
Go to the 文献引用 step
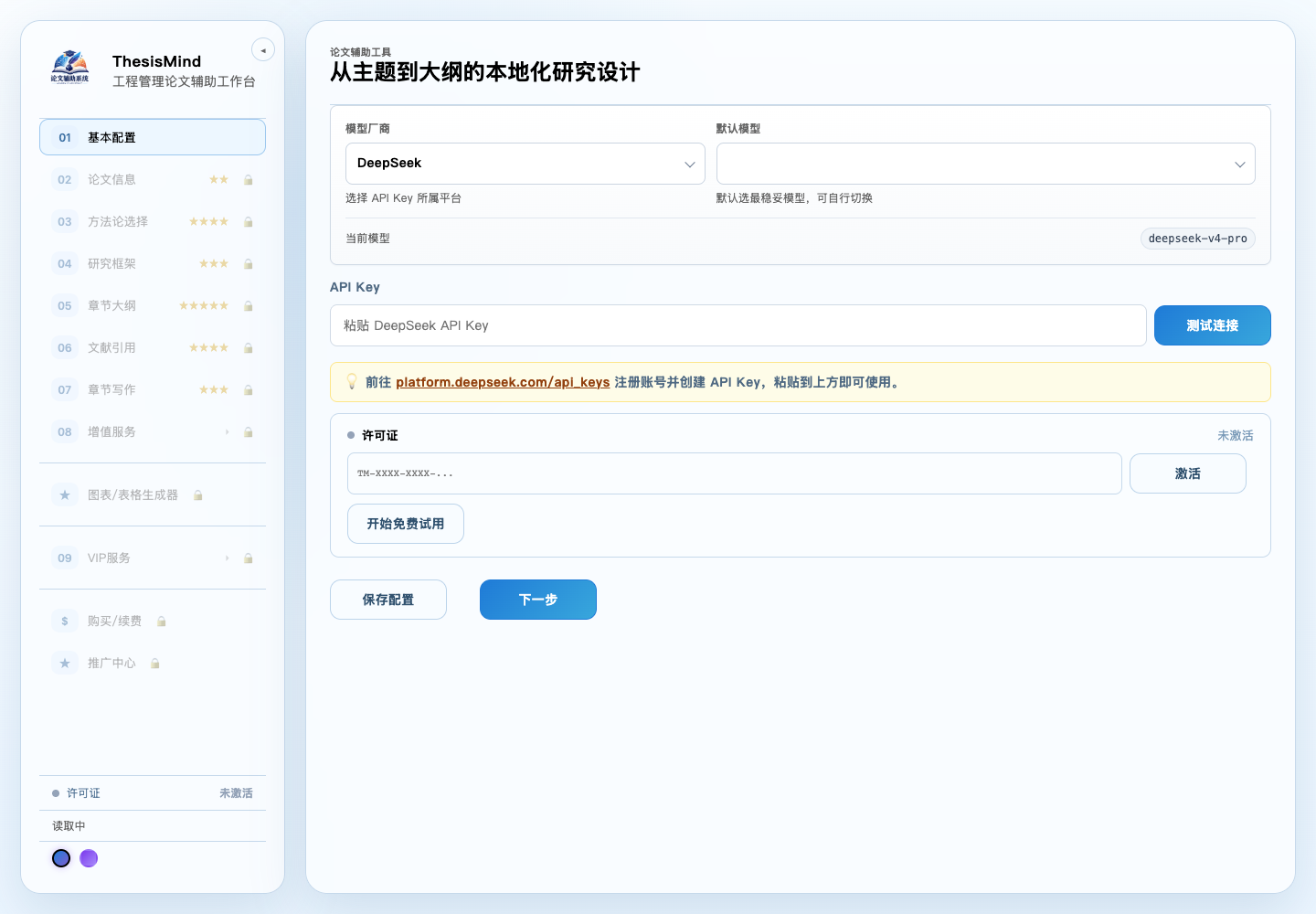[153, 348]
